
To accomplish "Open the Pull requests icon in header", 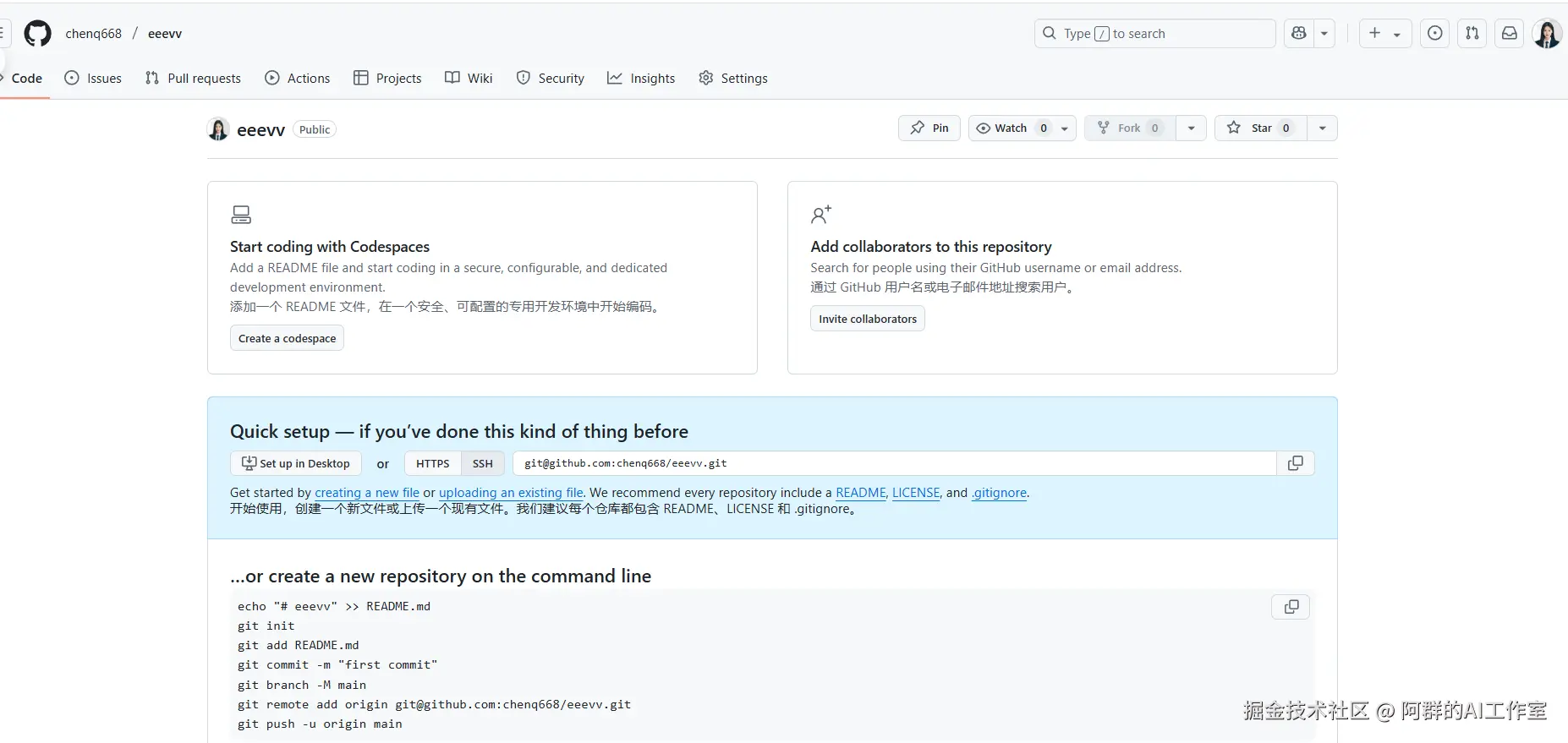I will pos(1472,34).
